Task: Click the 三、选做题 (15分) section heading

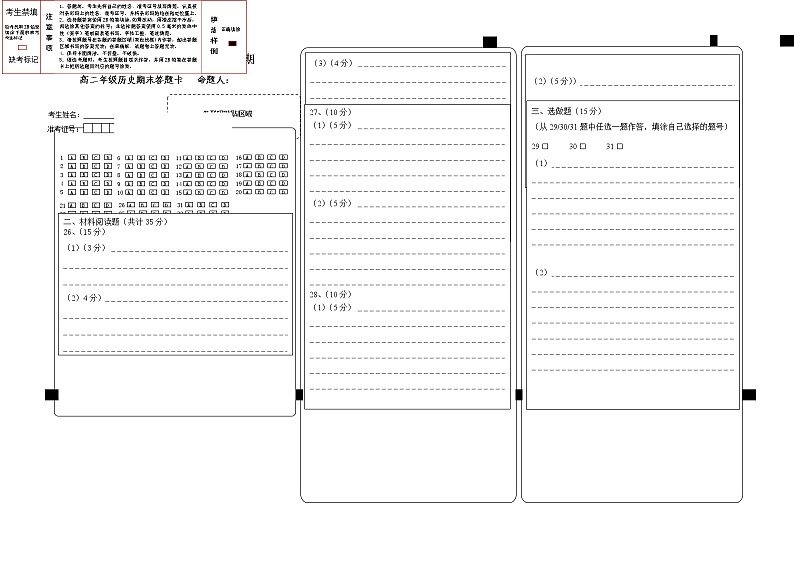Action: click(x=566, y=111)
